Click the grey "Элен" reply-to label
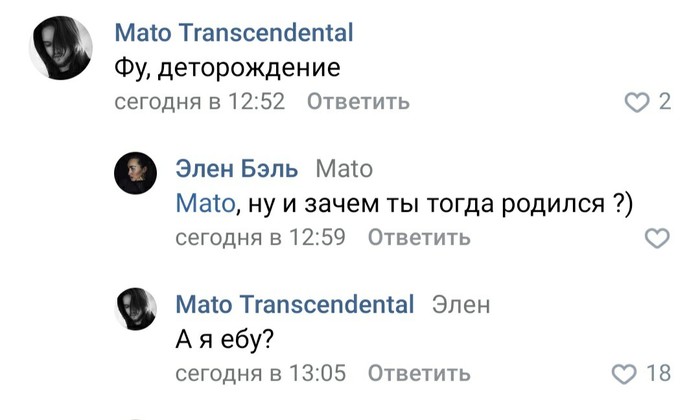This screenshot has width=700, height=420. pos(461,304)
